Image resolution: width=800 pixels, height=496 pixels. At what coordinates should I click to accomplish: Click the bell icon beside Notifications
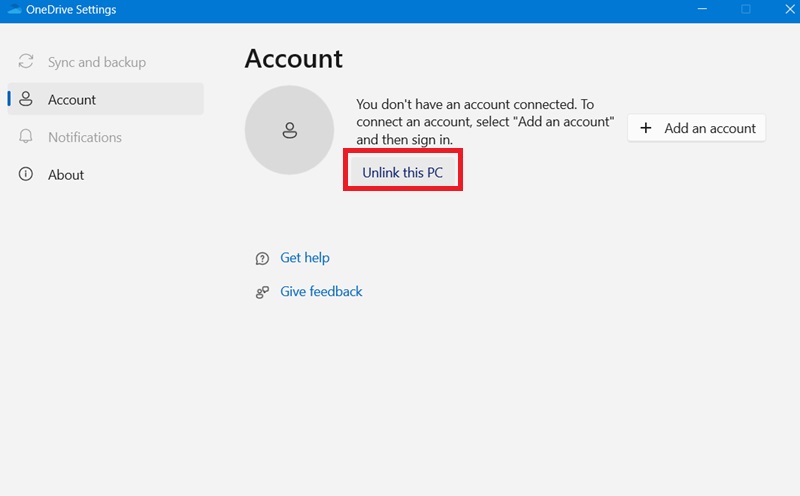coord(26,136)
